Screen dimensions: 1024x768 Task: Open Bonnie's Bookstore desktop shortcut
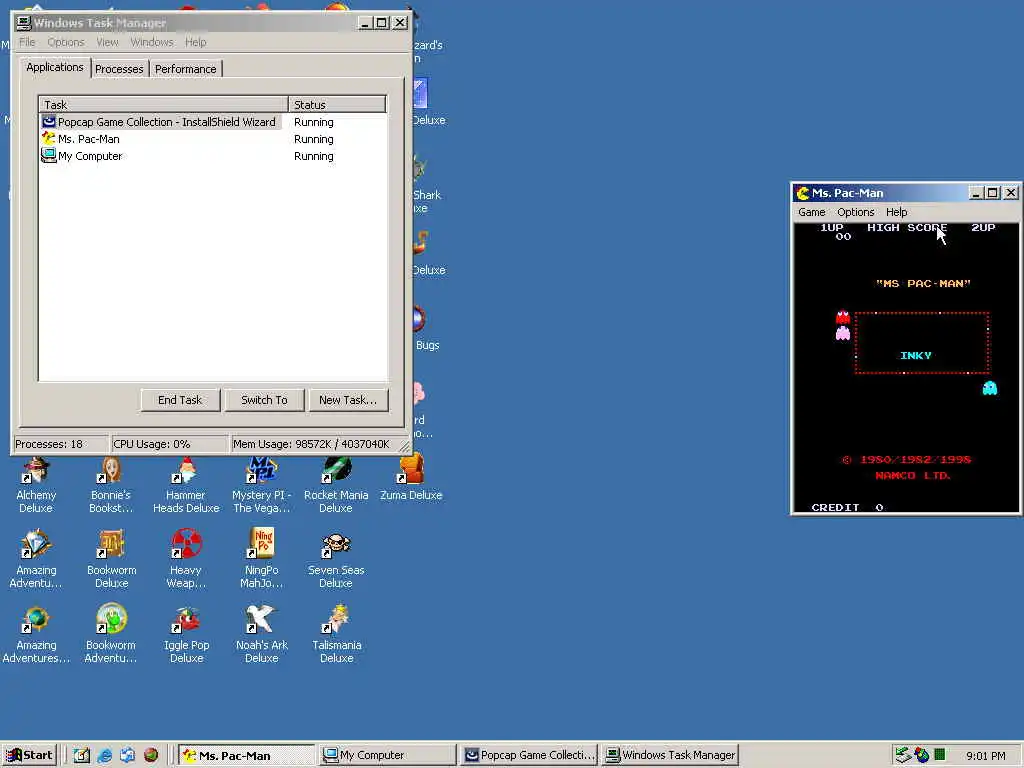pos(111,485)
